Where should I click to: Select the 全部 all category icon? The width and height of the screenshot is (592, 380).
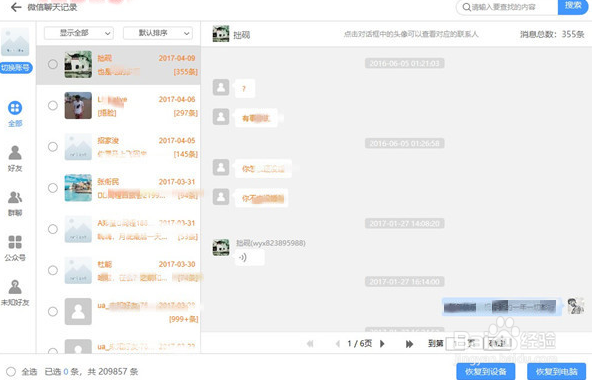[x=15, y=108]
